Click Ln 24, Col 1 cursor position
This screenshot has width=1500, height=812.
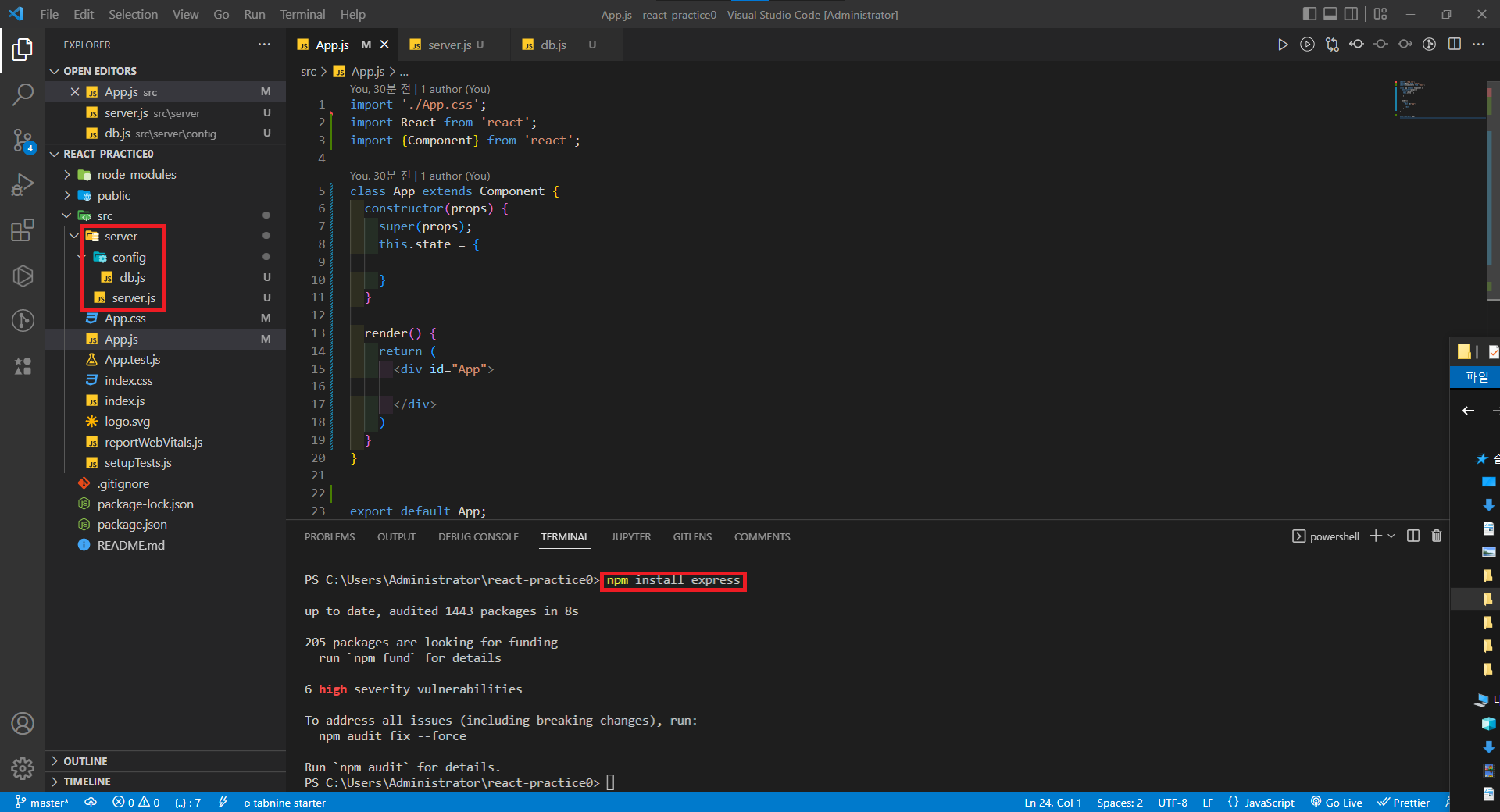pos(1053,803)
